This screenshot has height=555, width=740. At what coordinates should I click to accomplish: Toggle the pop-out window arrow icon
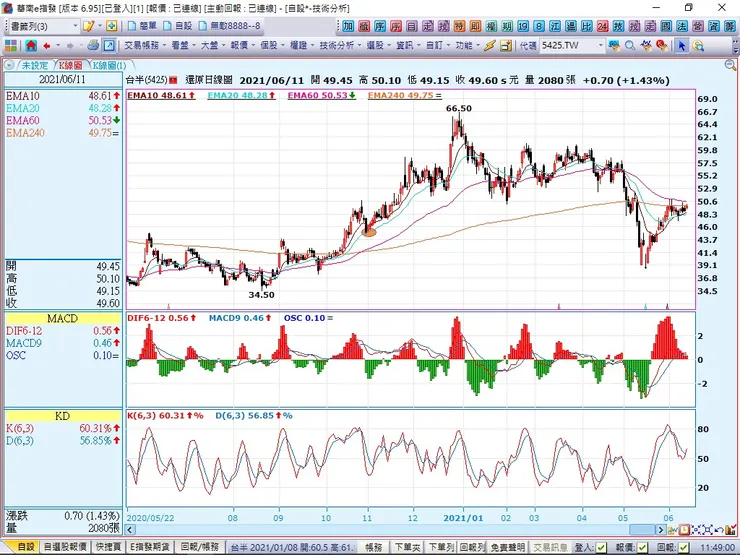[x=109, y=46]
